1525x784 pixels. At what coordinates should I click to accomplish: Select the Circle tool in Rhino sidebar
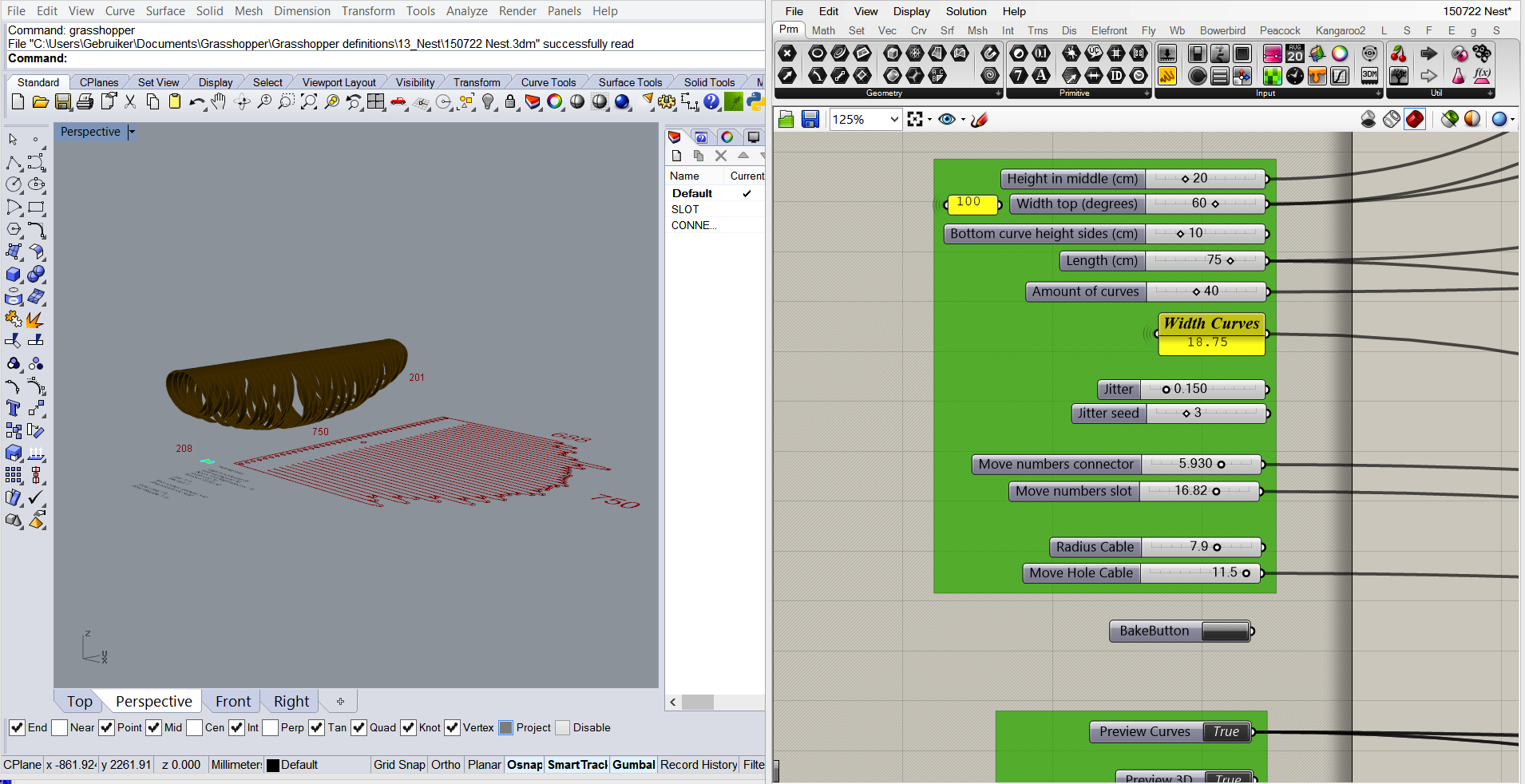(x=13, y=184)
